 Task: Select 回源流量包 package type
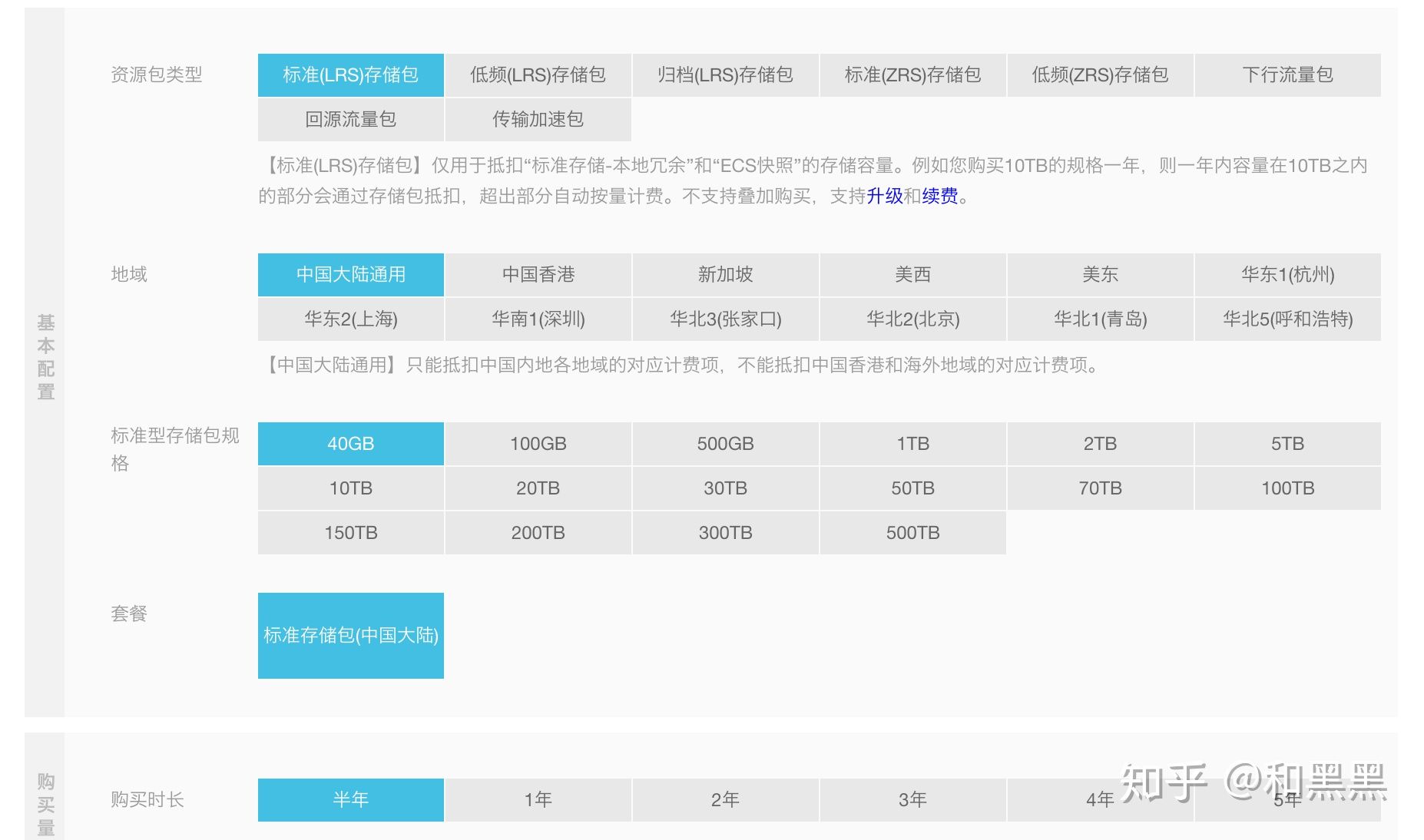pyautogui.click(x=350, y=120)
